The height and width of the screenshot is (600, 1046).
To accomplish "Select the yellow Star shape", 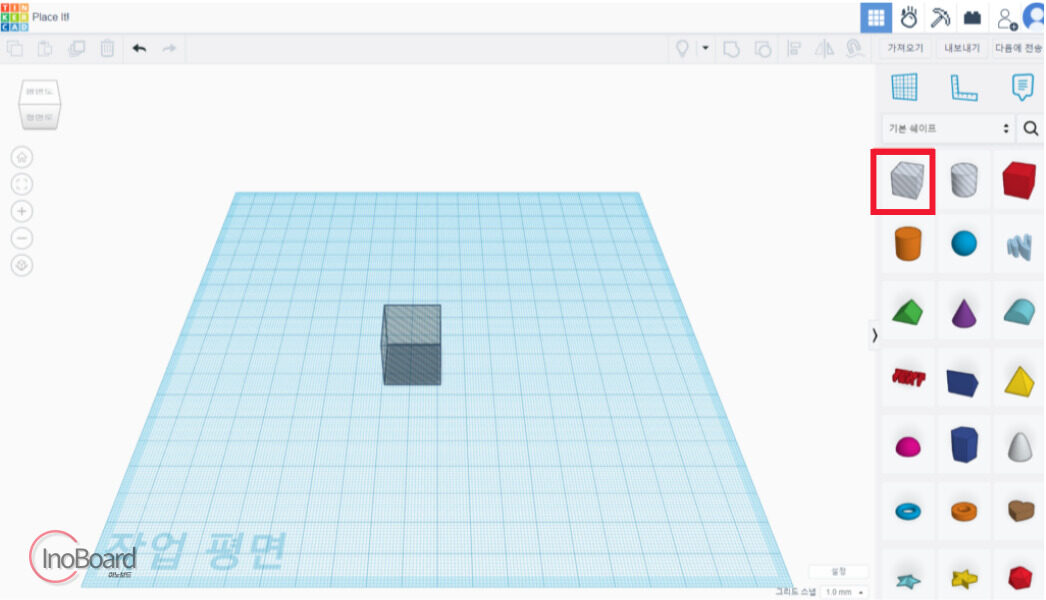I will coord(964,579).
